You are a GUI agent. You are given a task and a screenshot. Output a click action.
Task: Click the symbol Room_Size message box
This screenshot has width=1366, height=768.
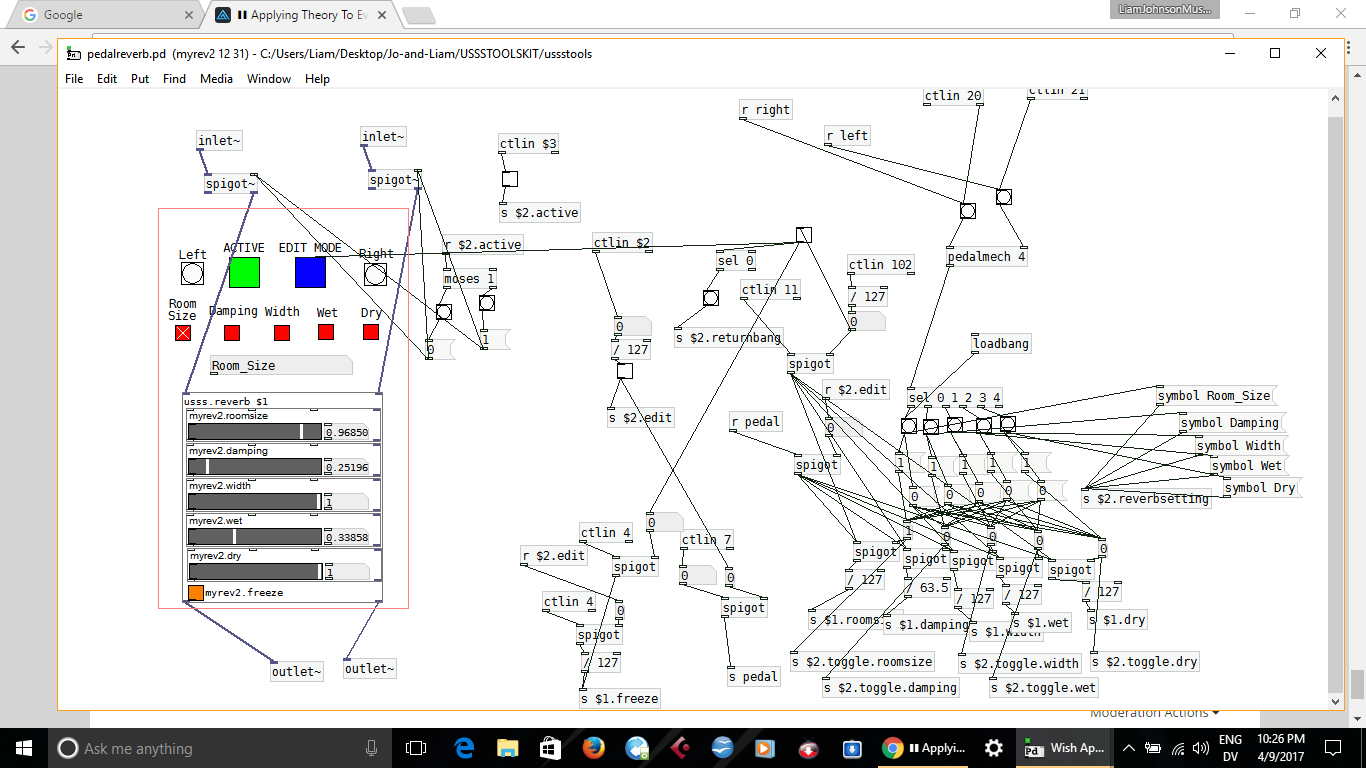1213,396
